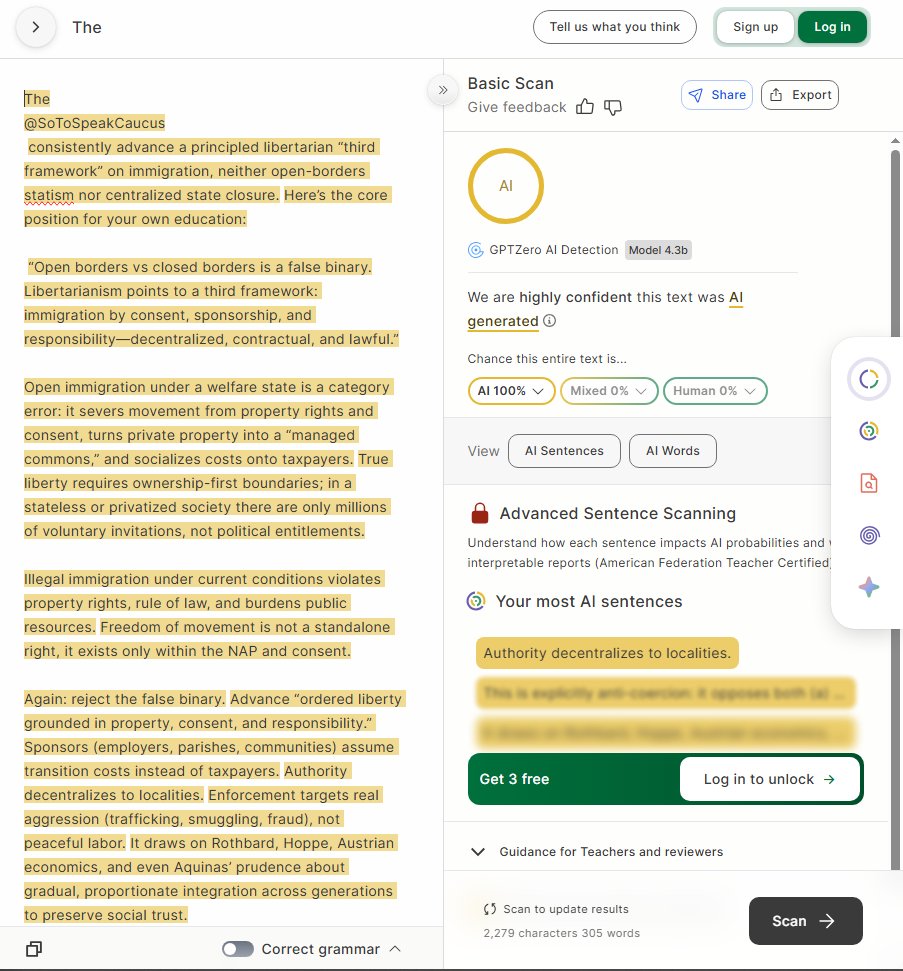Toggle the Correct grammar switch
Image resolution: width=903 pixels, height=971 pixels.
238,949
